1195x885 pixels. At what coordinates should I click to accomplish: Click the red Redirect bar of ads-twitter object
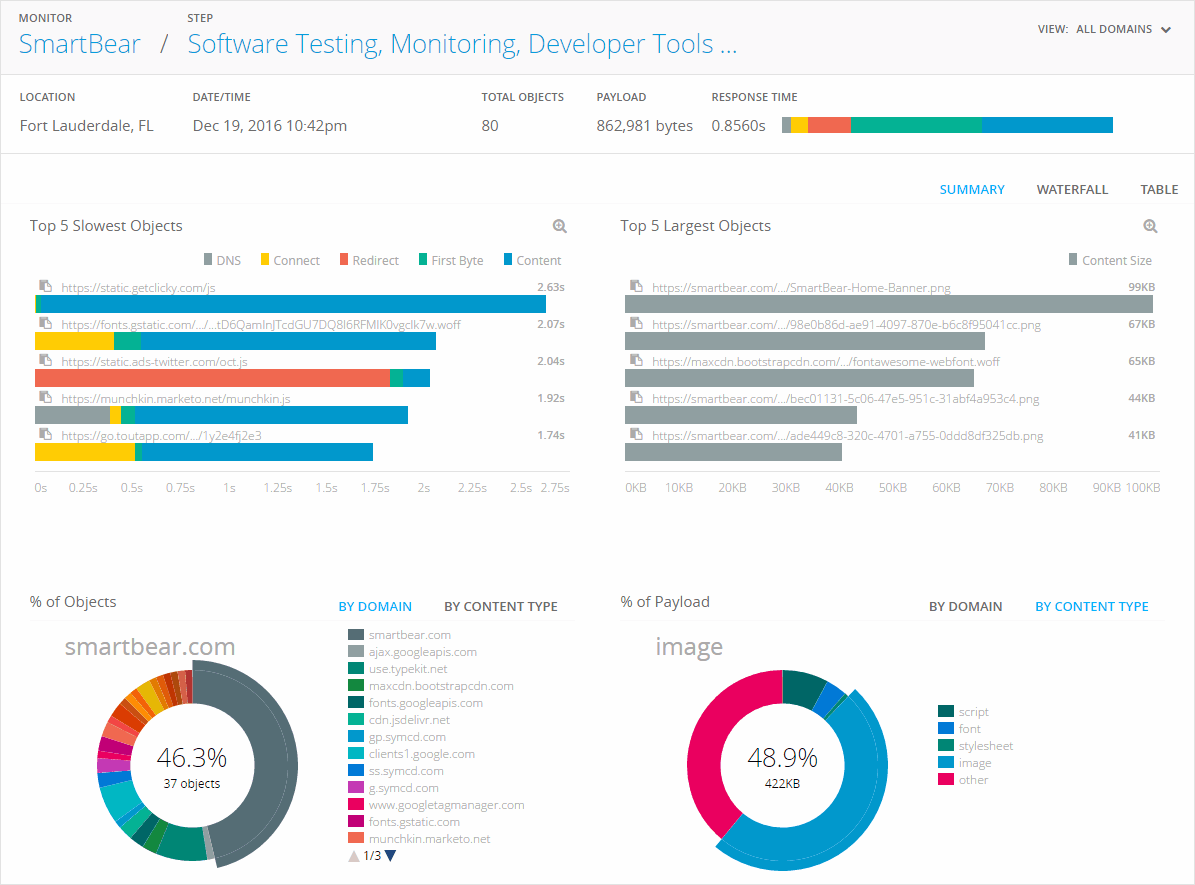[213, 378]
